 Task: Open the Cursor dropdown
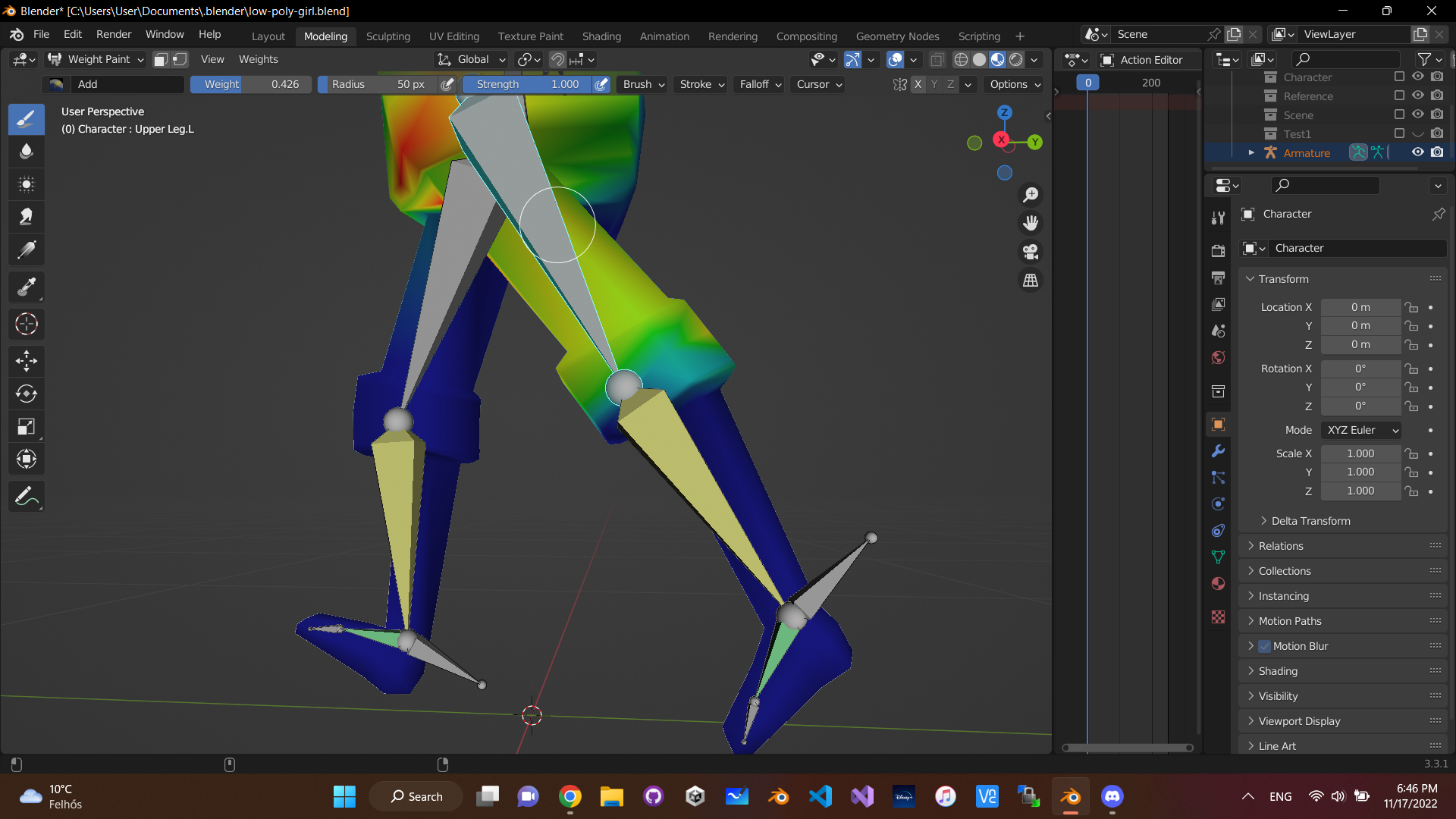coord(819,84)
